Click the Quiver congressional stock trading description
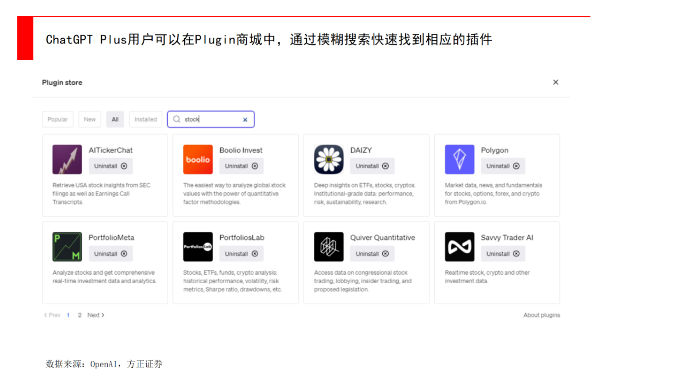674x386 pixels. click(x=363, y=281)
